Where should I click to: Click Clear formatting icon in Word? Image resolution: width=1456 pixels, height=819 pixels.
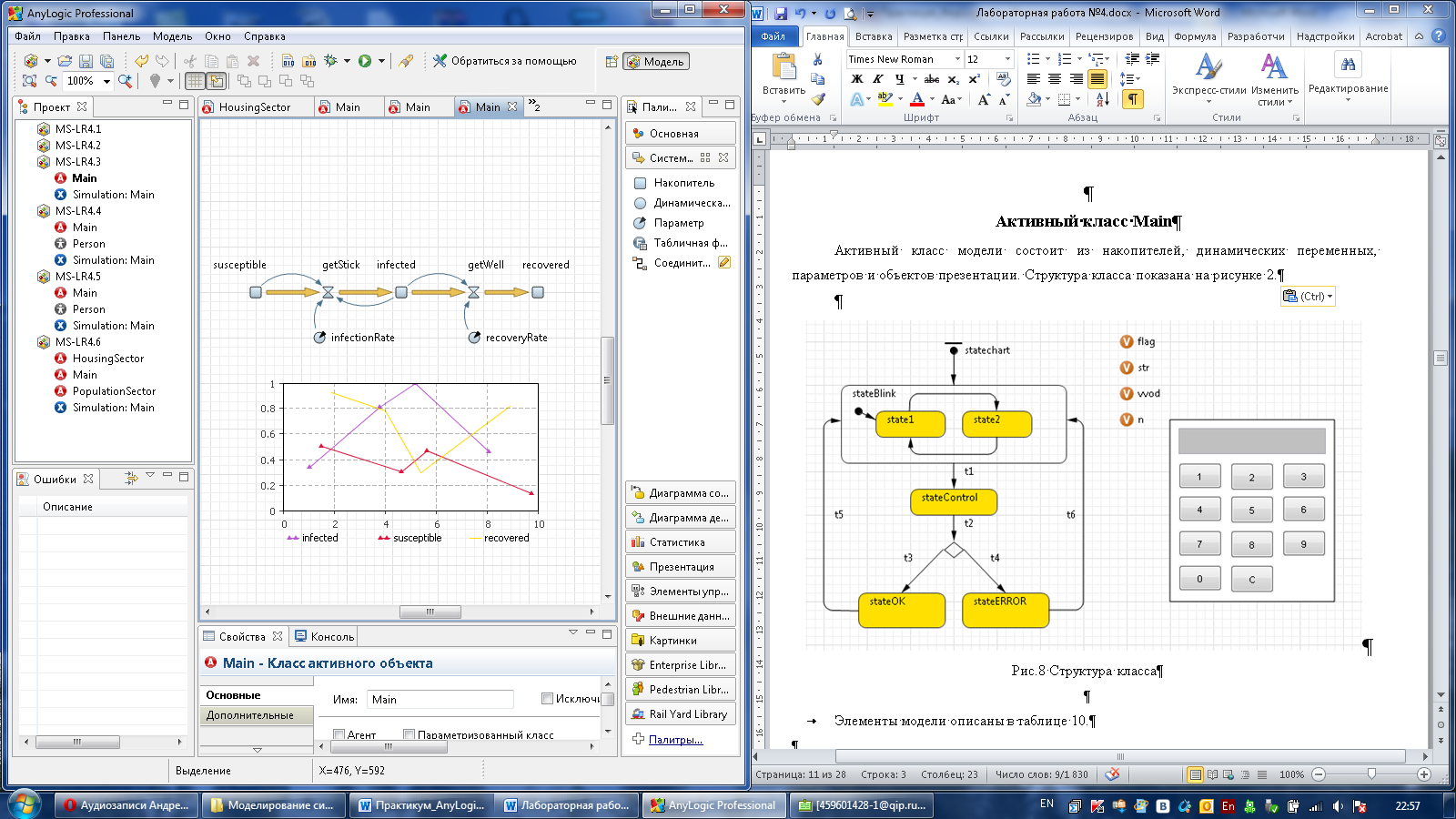click(x=1005, y=79)
